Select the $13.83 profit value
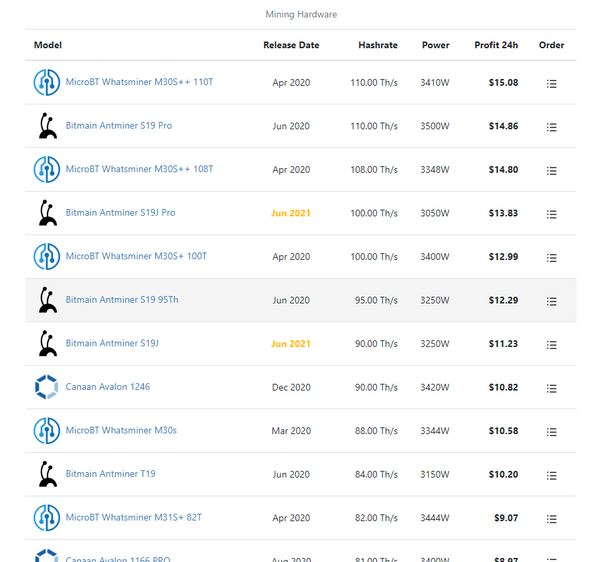Image resolution: width=600 pixels, height=562 pixels. click(503, 213)
